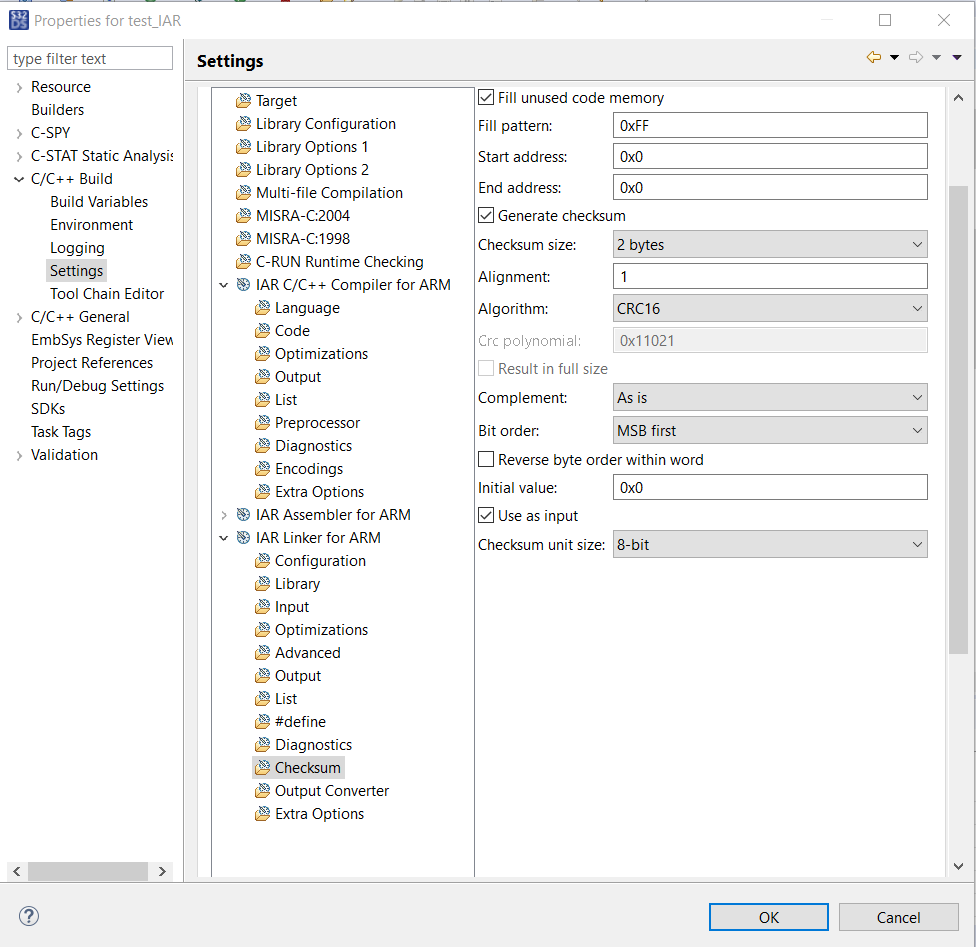Image resolution: width=976 pixels, height=947 pixels.
Task: Click the sidebar horizontal scrollbar thumb
Action: (x=88, y=871)
